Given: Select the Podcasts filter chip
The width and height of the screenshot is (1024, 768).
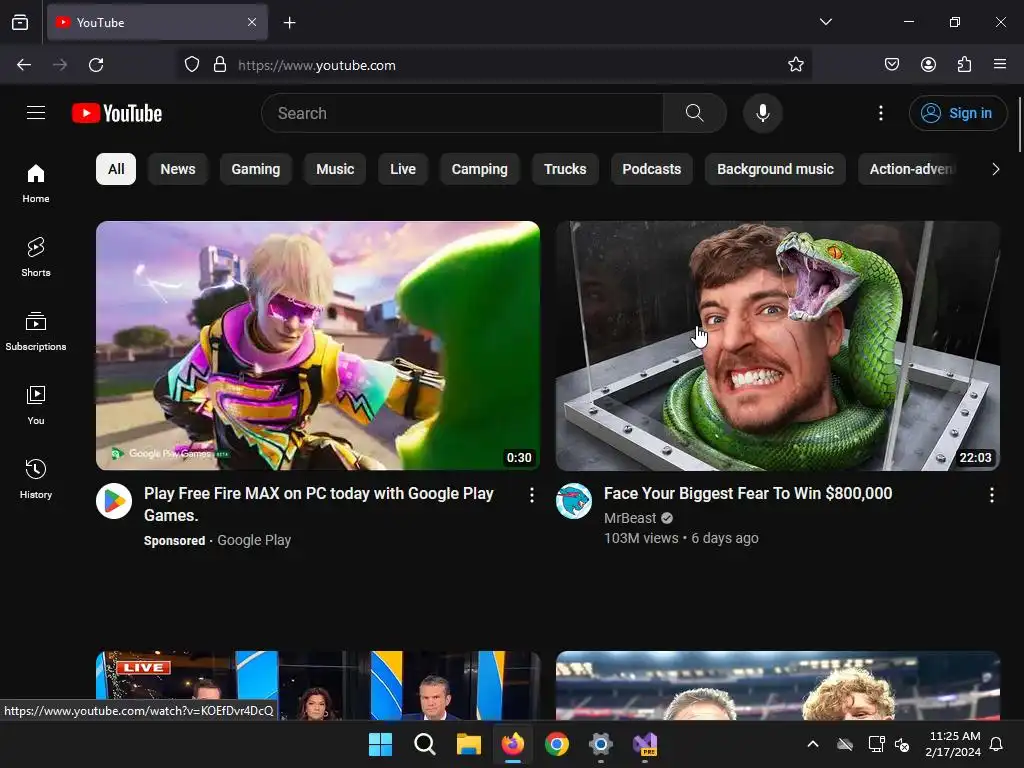Looking at the screenshot, I should point(652,169).
